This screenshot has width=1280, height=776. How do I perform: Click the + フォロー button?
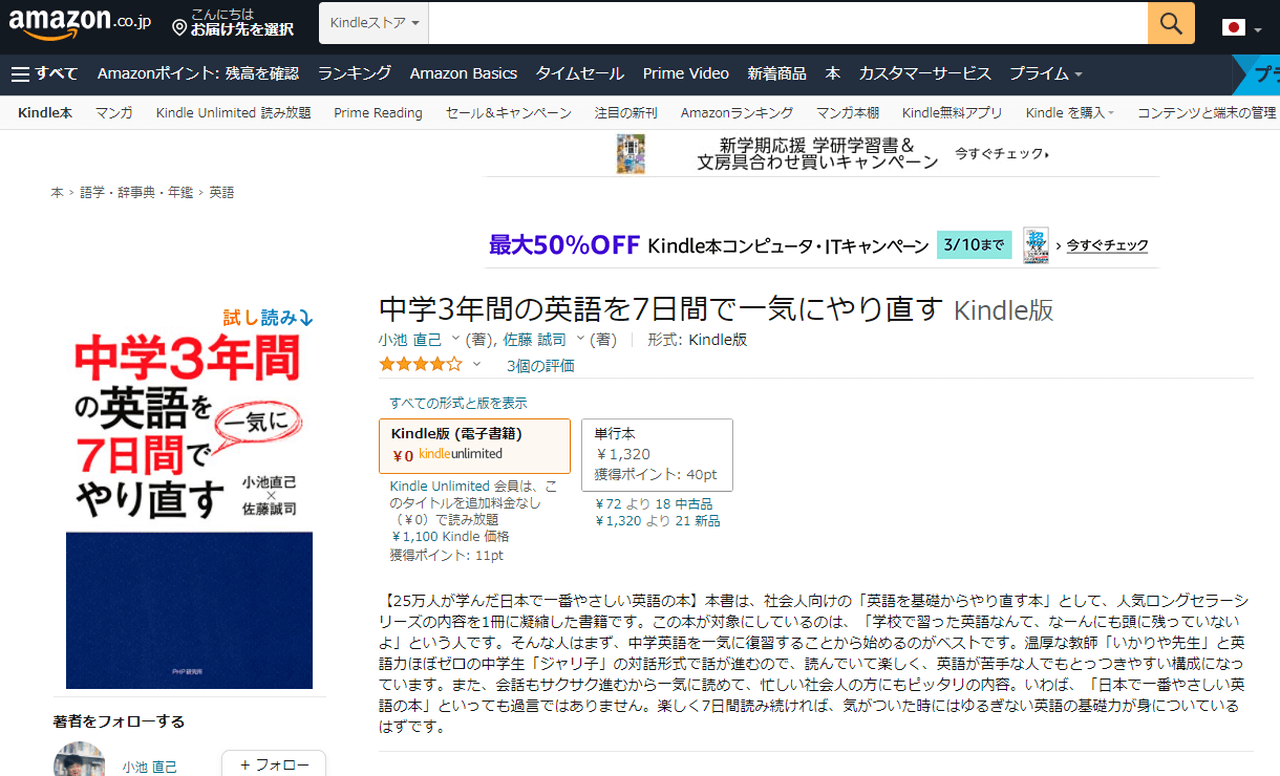tap(273, 765)
